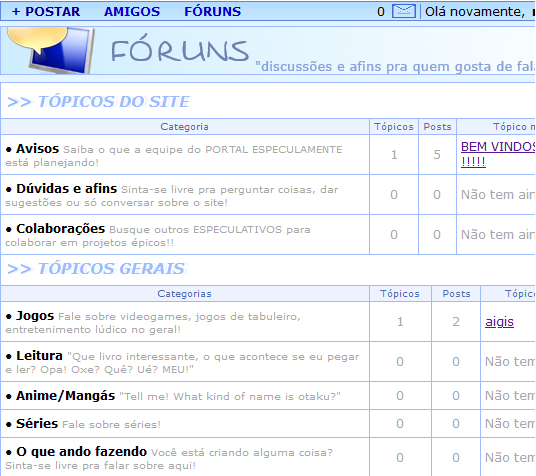536x476 pixels.
Task: Open the Avisos forum category
Action: (x=37, y=149)
